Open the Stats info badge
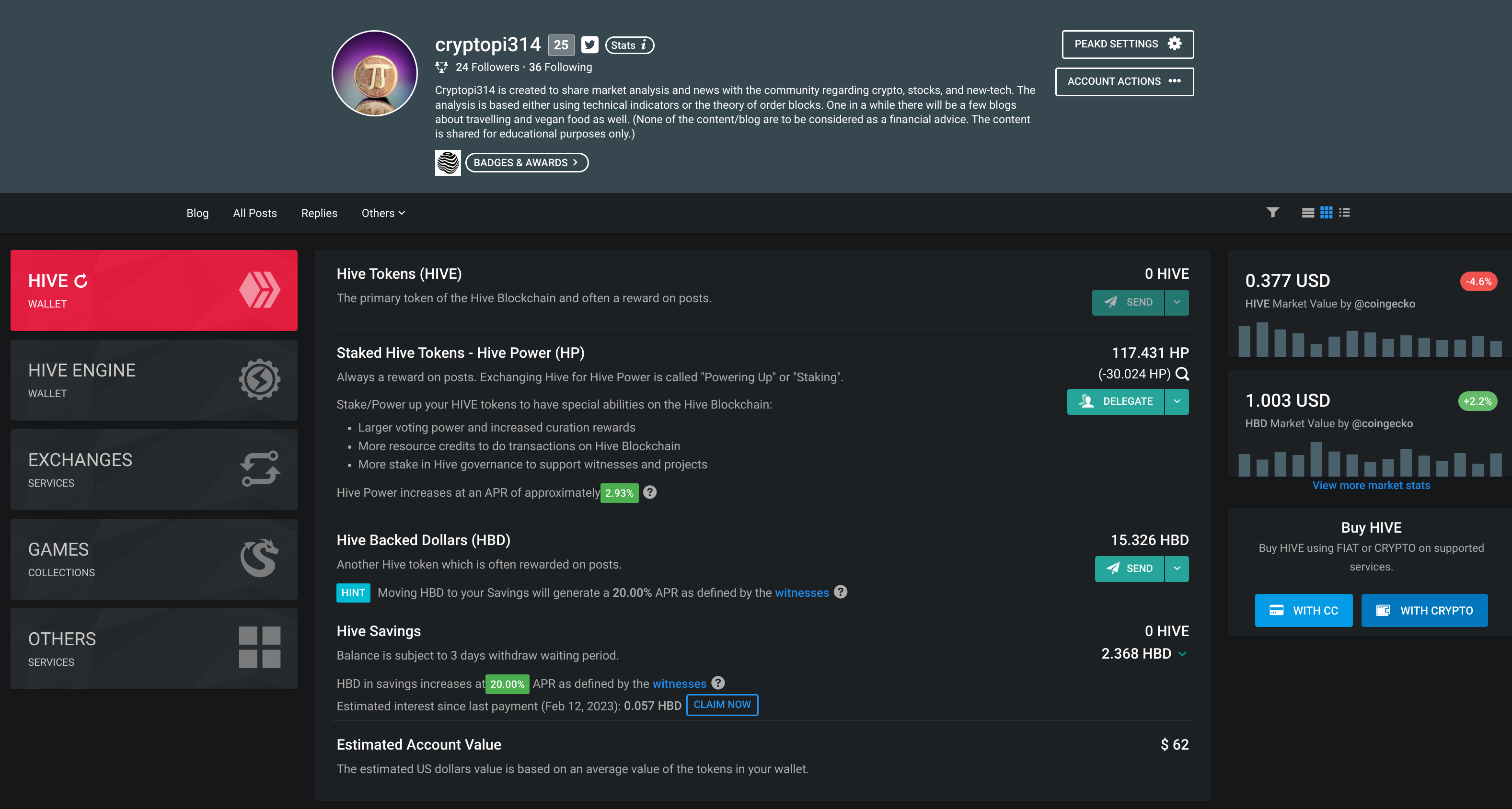 [x=629, y=45]
